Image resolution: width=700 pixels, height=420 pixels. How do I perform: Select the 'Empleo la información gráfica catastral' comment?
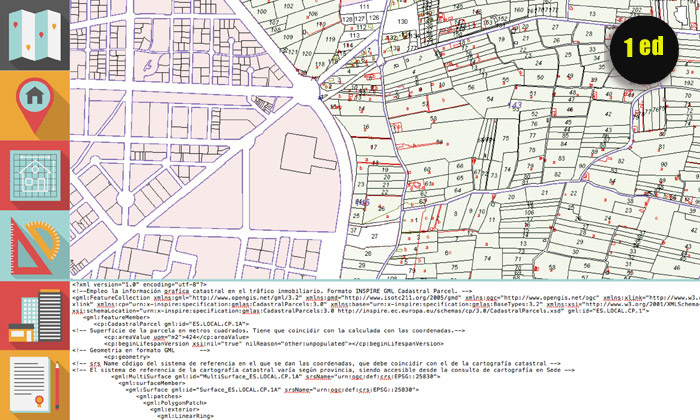(x=272, y=291)
